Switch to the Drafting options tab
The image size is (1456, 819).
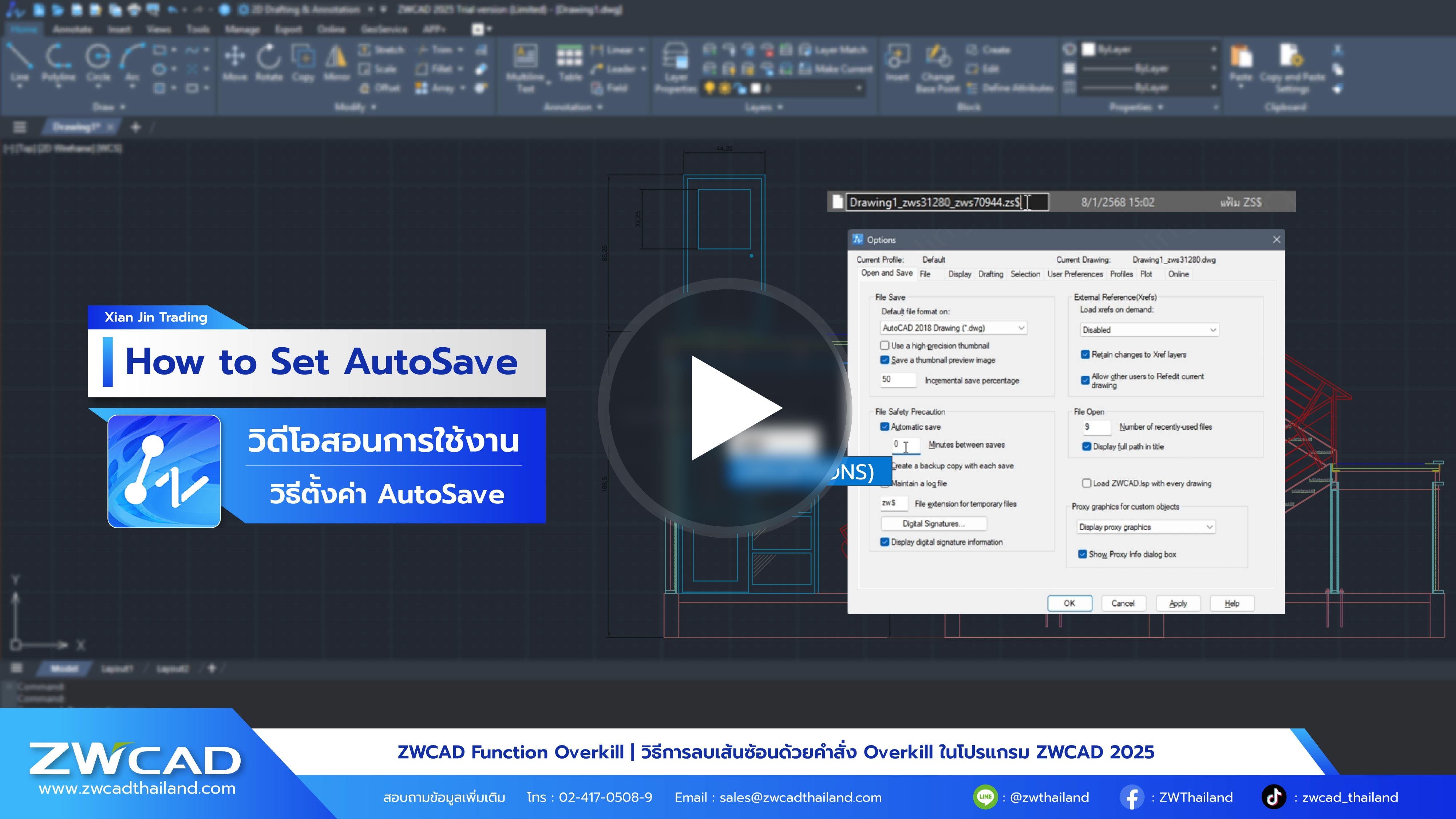click(990, 274)
